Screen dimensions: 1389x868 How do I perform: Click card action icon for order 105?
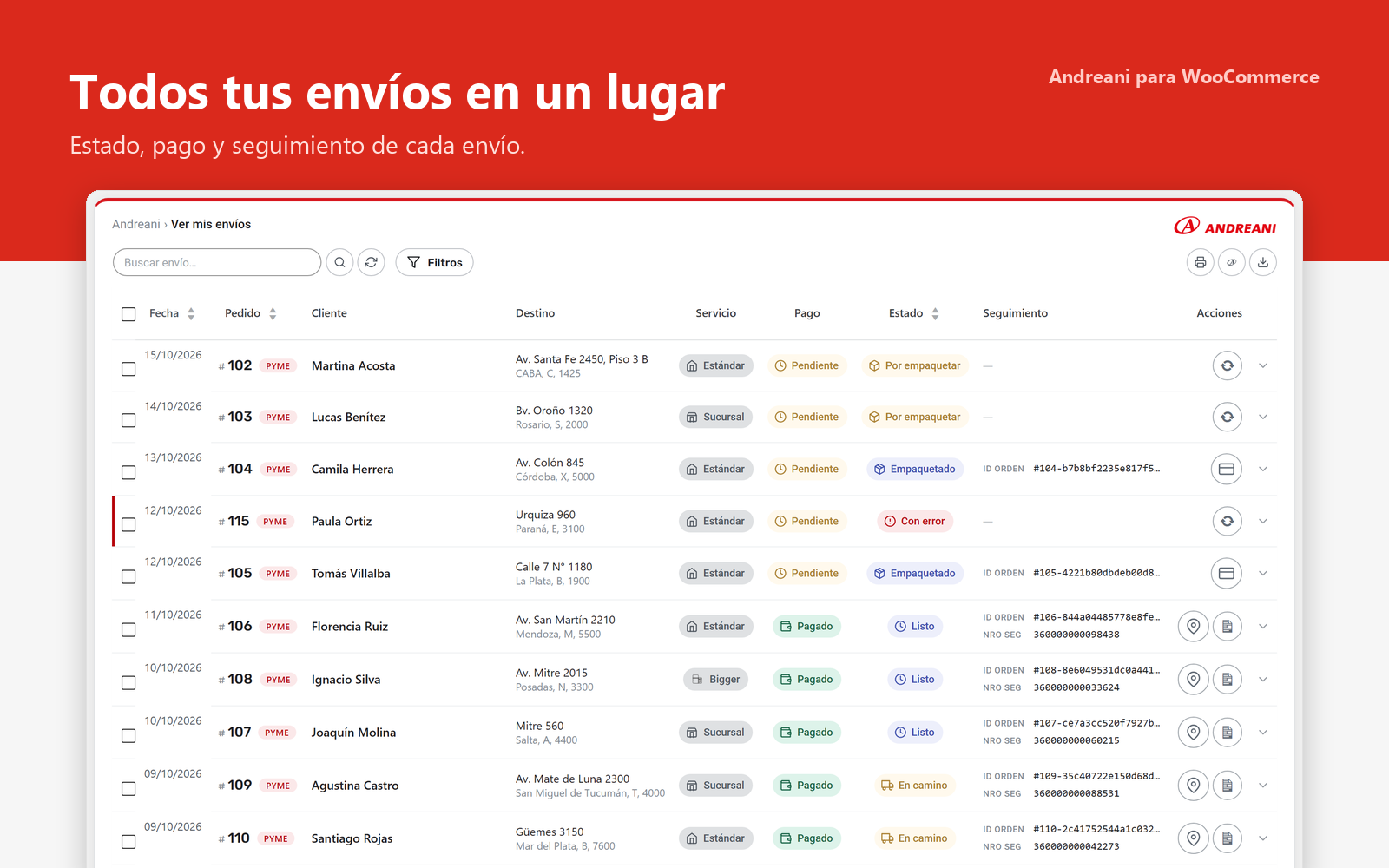click(1227, 573)
